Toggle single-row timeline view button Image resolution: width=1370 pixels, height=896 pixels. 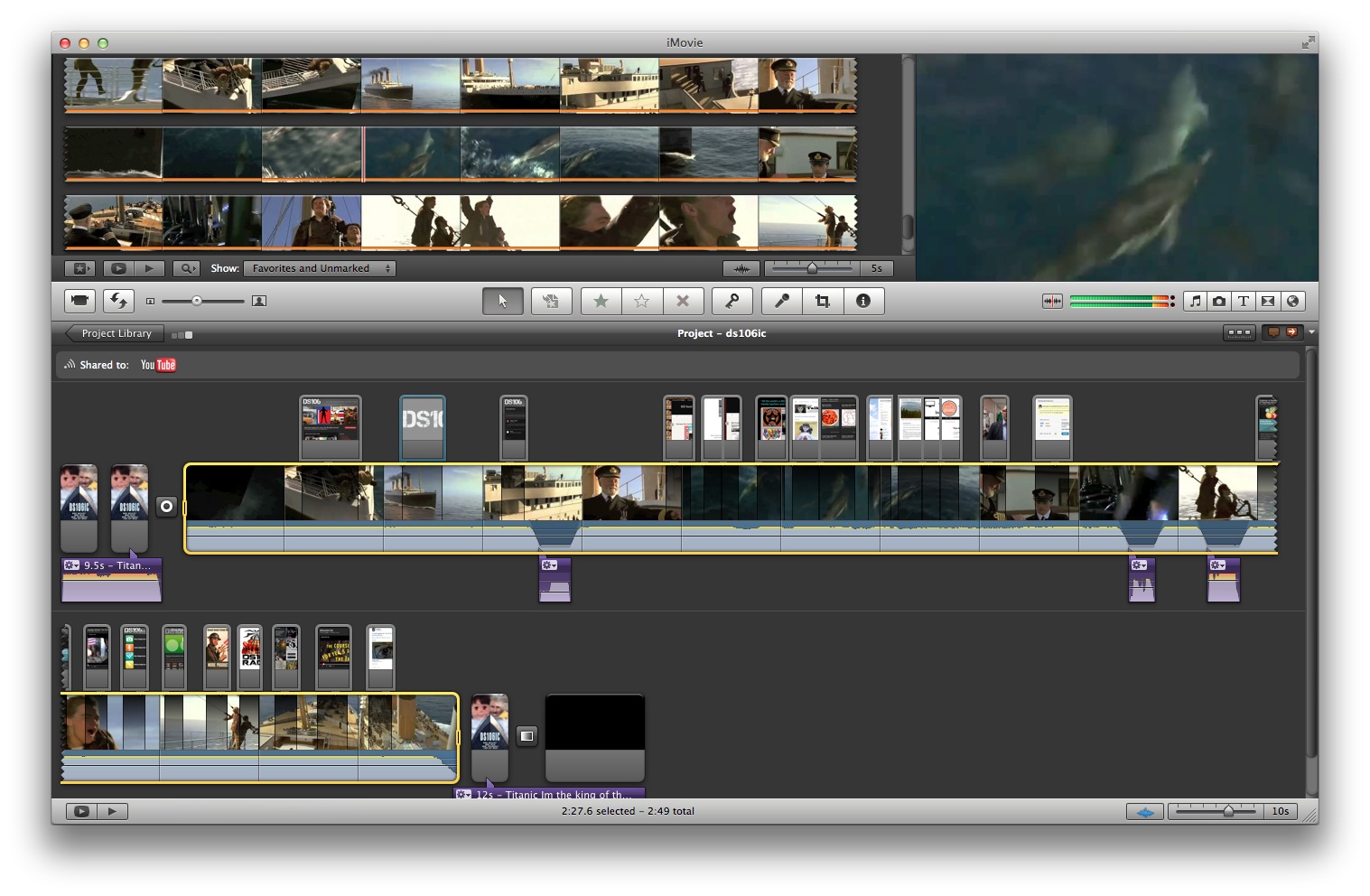coord(1239,332)
